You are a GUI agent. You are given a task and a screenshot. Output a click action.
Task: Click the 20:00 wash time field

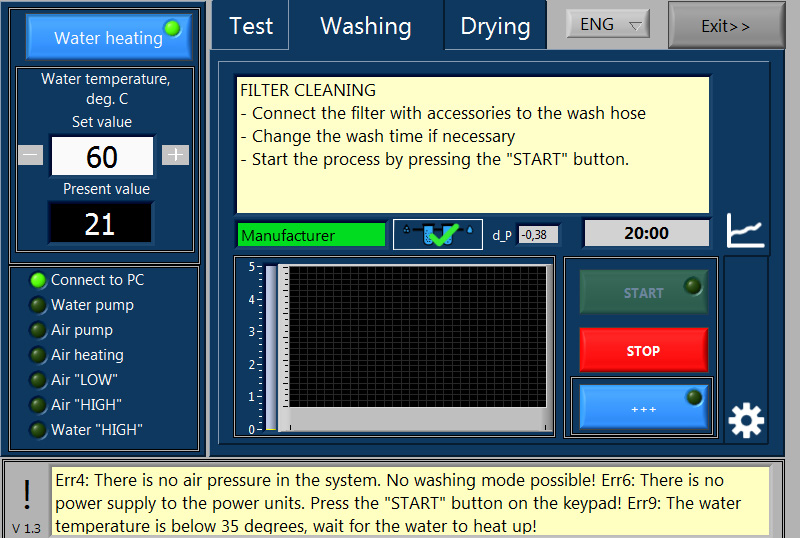(x=646, y=233)
